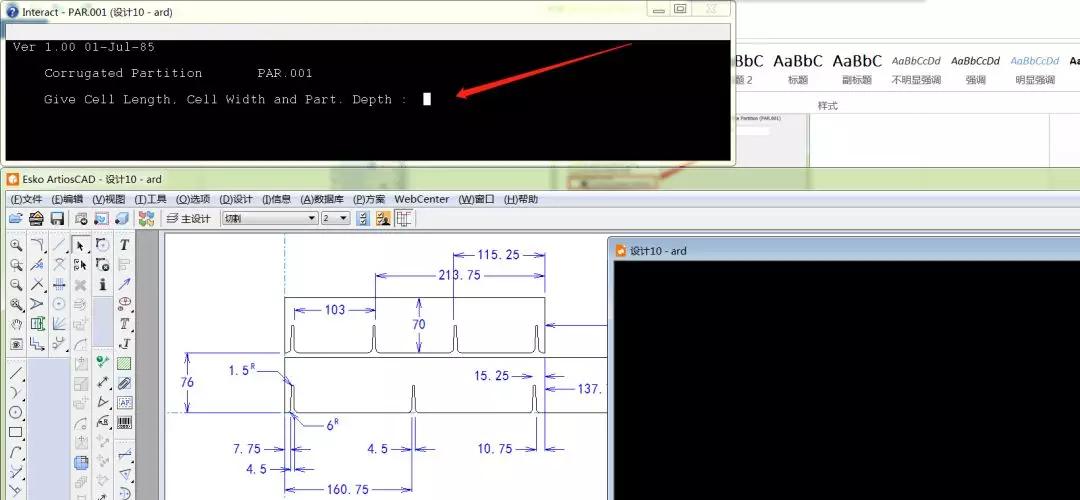The image size is (1080, 500).
Task: Select the rectangle drawing tool
Action: point(16,433)
